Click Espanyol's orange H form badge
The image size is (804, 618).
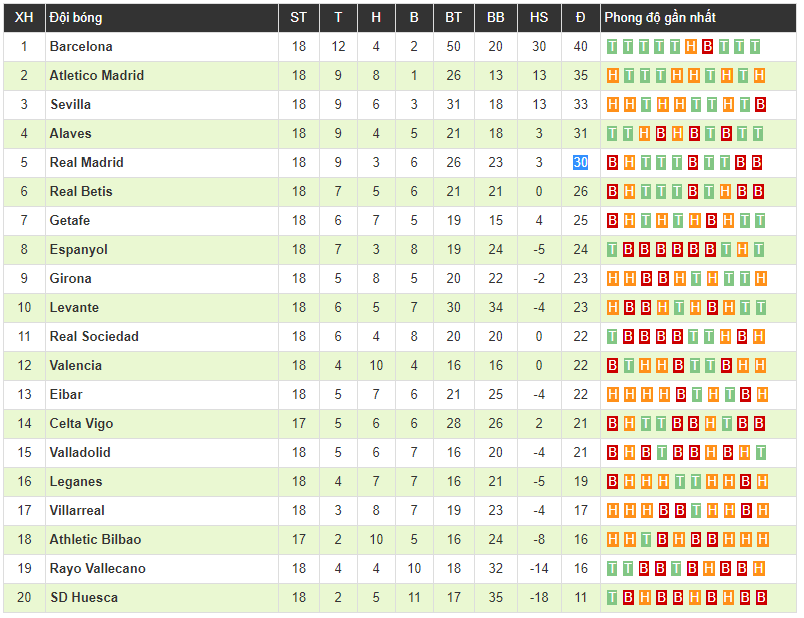[x=743, y=249]
